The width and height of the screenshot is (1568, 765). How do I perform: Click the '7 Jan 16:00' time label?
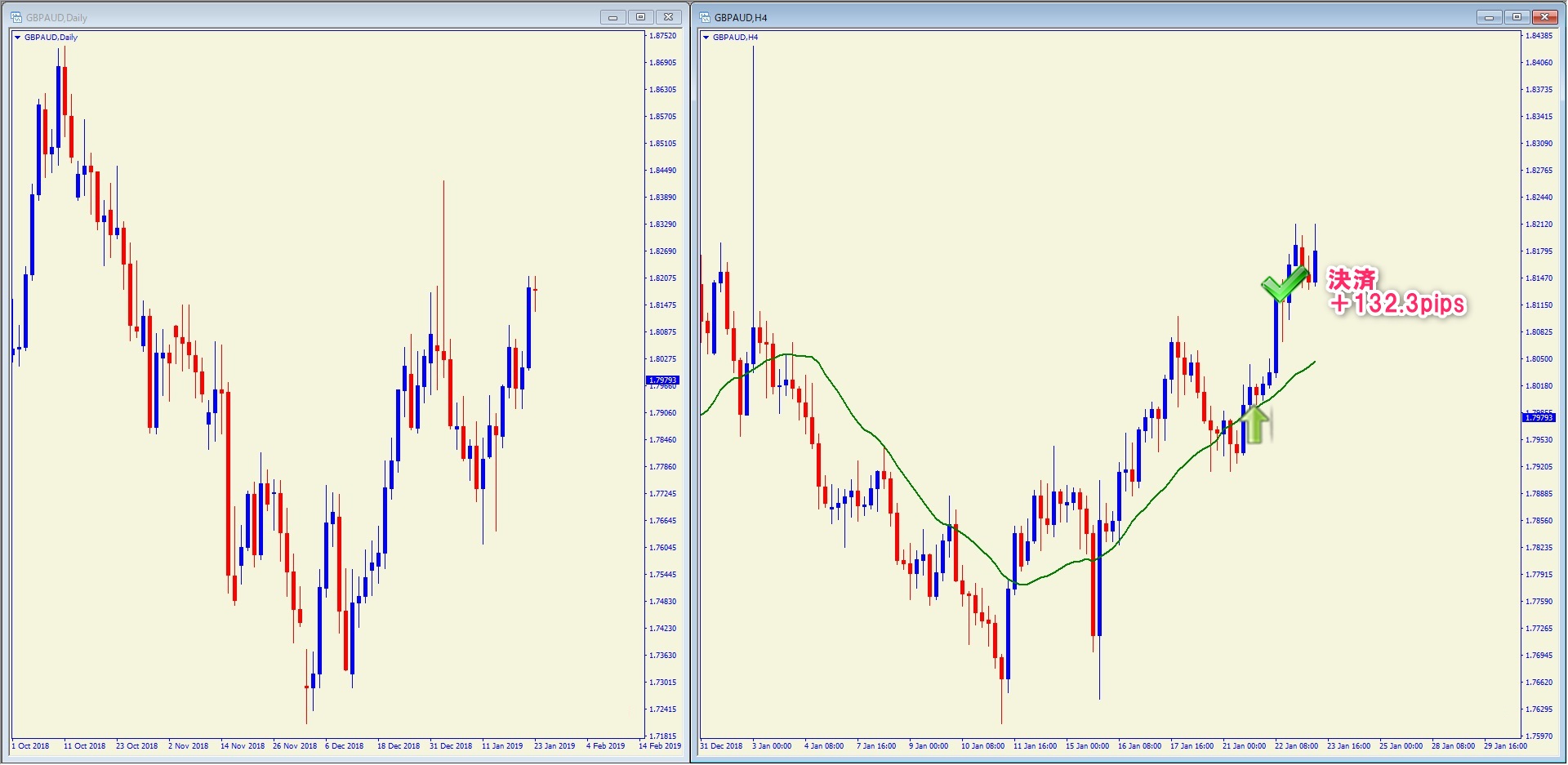(x=876, y=746)
